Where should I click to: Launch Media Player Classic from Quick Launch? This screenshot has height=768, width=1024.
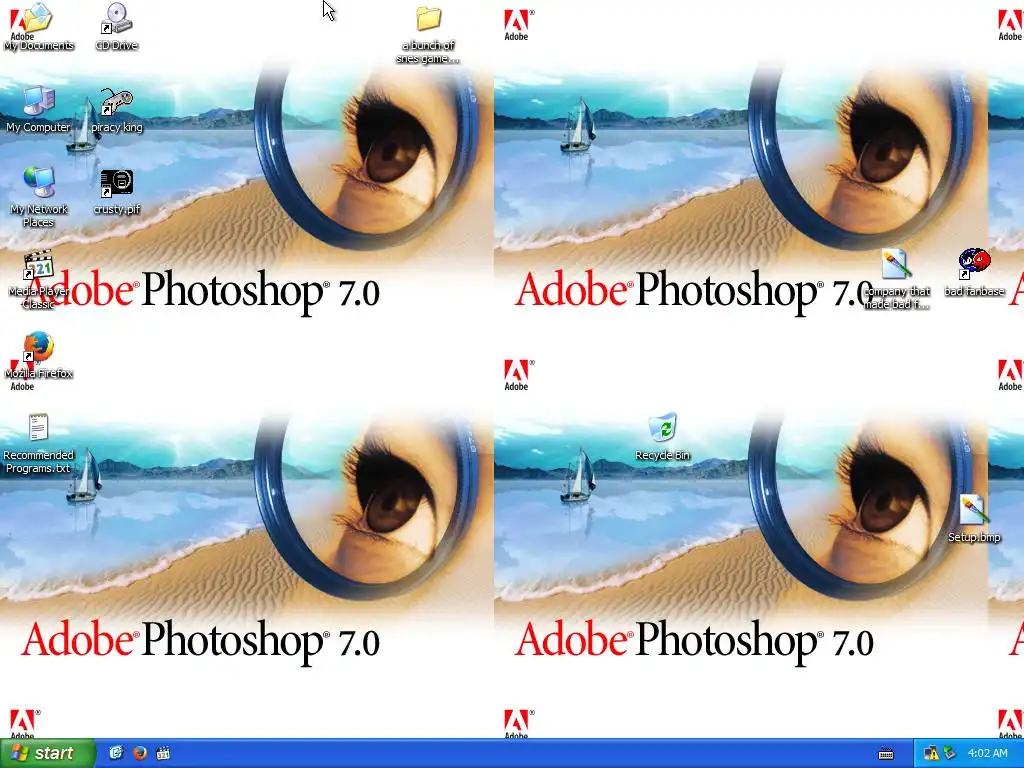click(x=163, y=753)
